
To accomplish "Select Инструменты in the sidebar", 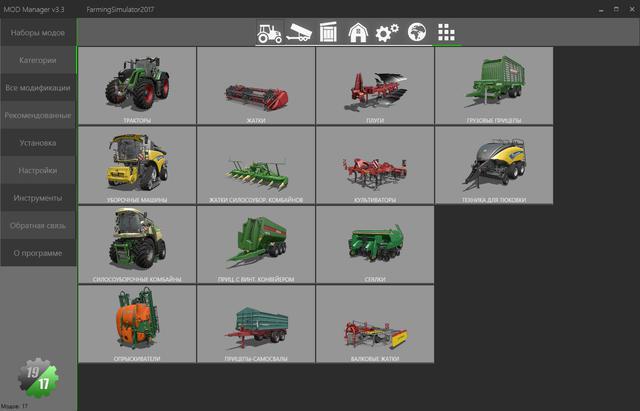I will click(38, 198).
